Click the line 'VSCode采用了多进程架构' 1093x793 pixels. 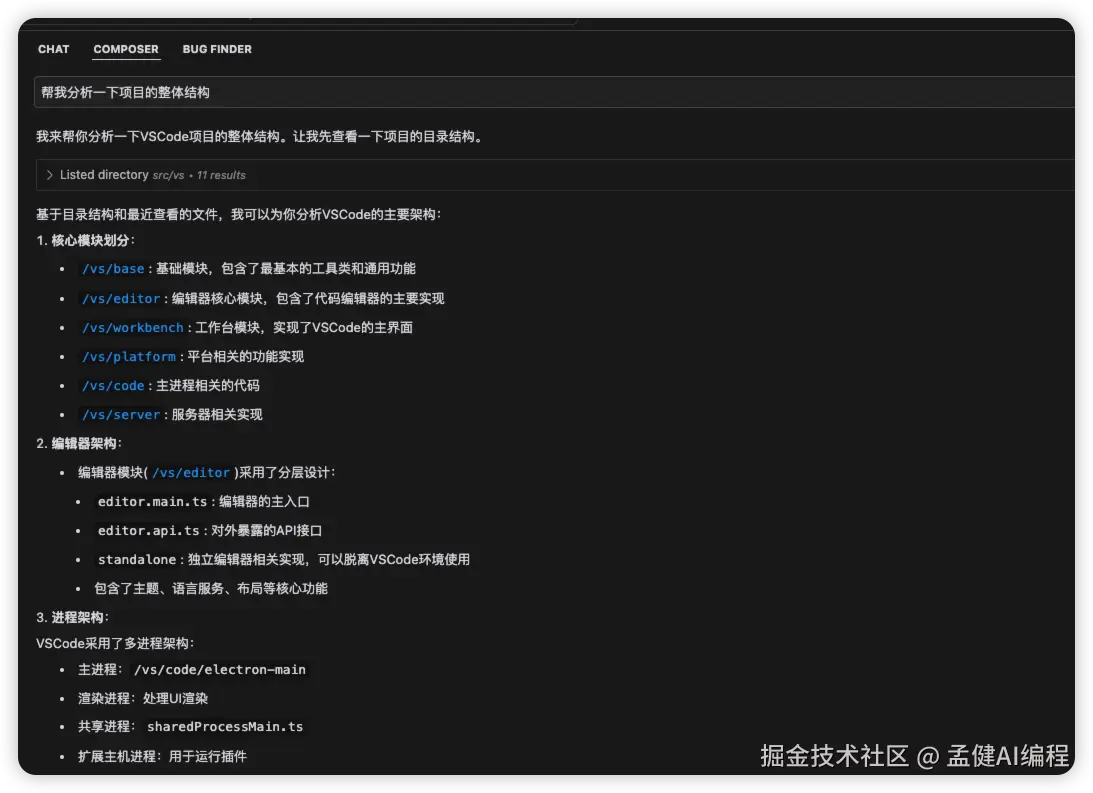click(115, 644)
